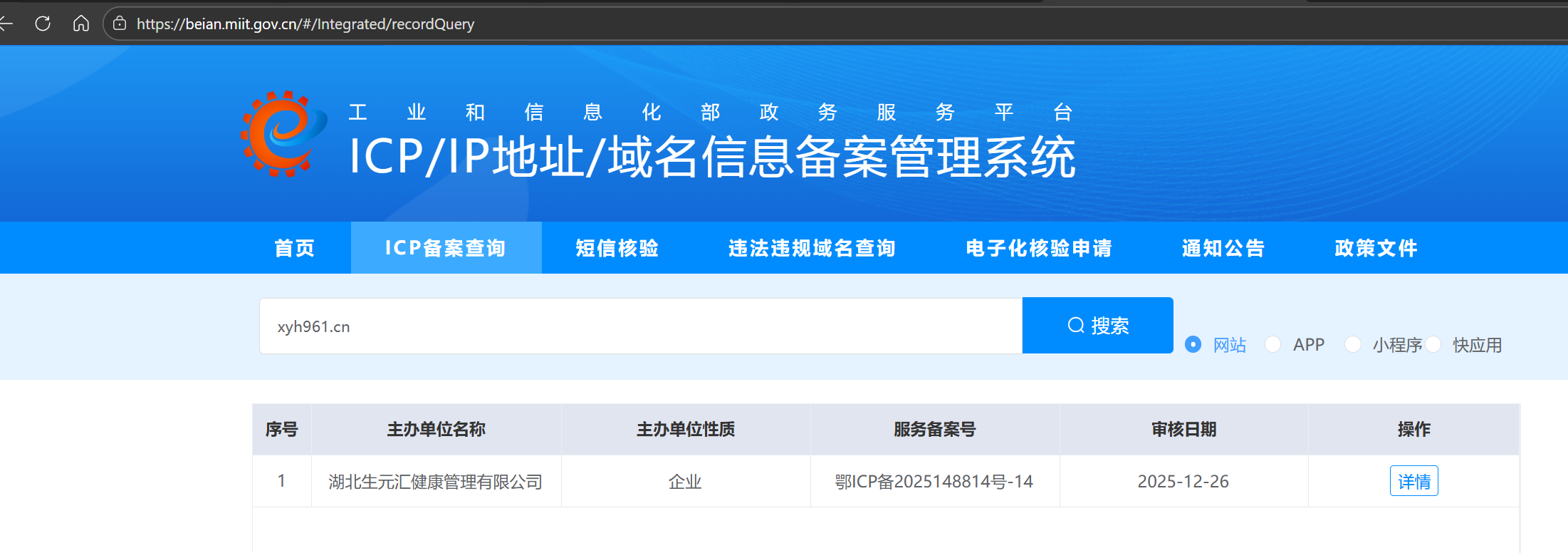The width and height of the screenshot is (1568, 553).
Task: Click the 企业 cell
Action: (685, 482)
